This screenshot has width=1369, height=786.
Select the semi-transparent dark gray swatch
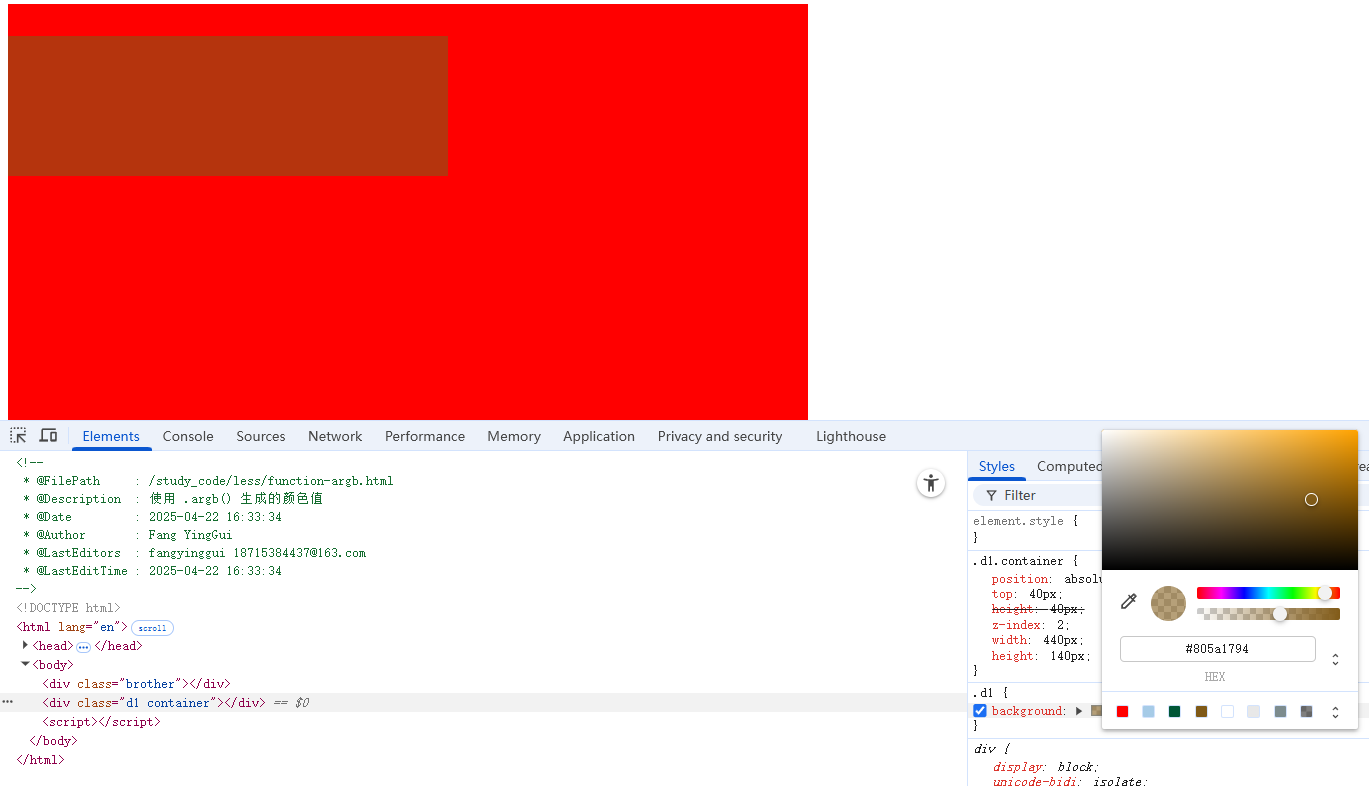[1306, 712]
